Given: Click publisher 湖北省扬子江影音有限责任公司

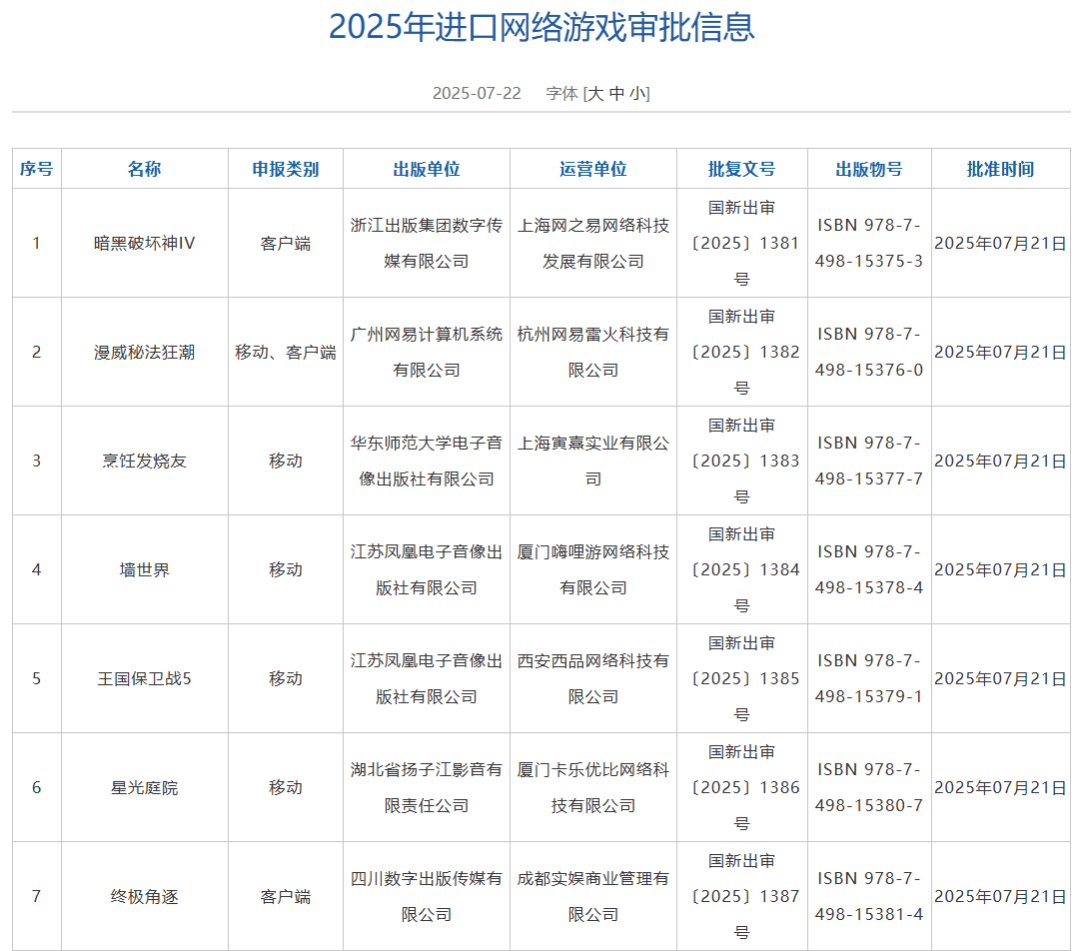Looking at the screenshot, I should tap(426, 787).
